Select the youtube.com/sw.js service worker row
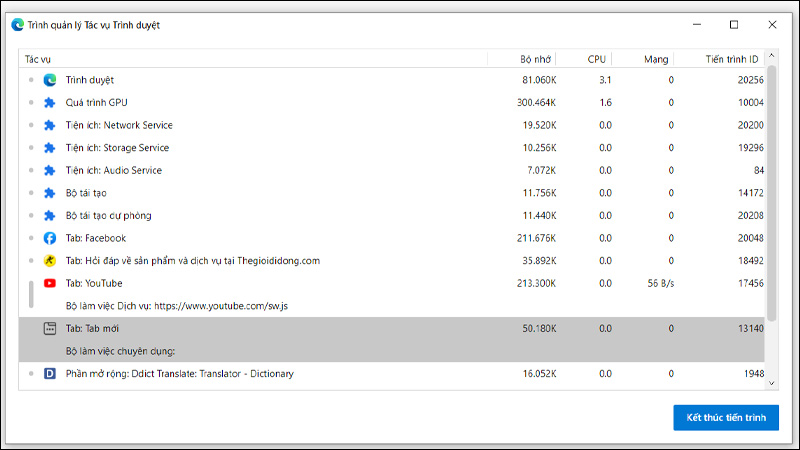This screenshot has height=450, width=800. coord(392,306)
